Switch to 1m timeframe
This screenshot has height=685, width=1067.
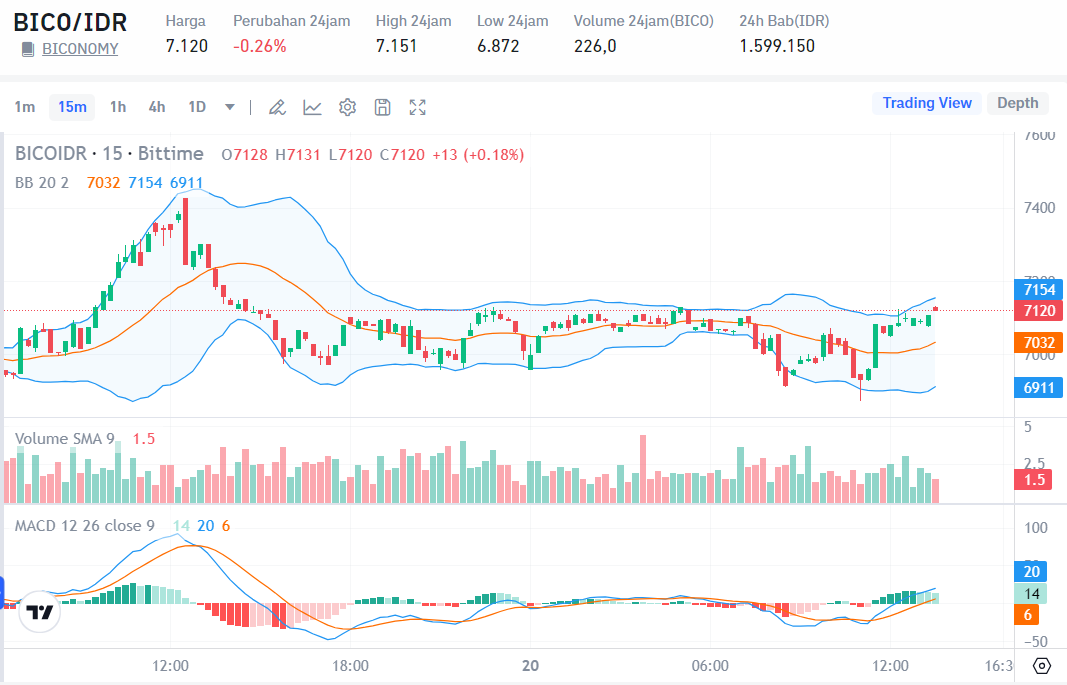click(x=25, y=107)
